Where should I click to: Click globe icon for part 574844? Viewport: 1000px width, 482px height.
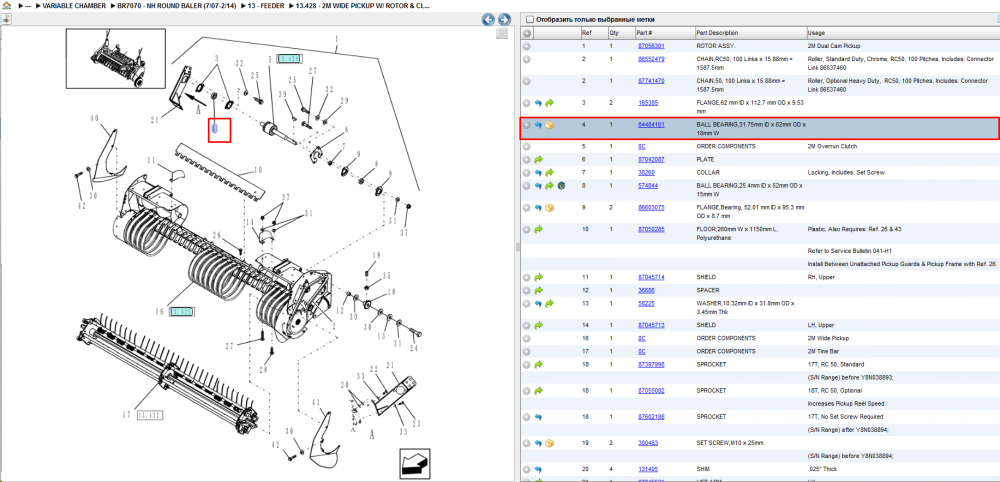561,186
